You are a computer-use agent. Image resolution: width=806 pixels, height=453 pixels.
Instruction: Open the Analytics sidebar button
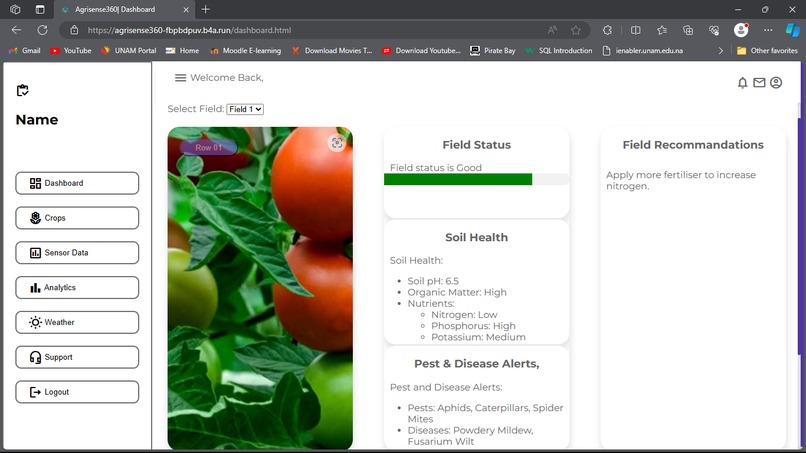click(77, 287)
